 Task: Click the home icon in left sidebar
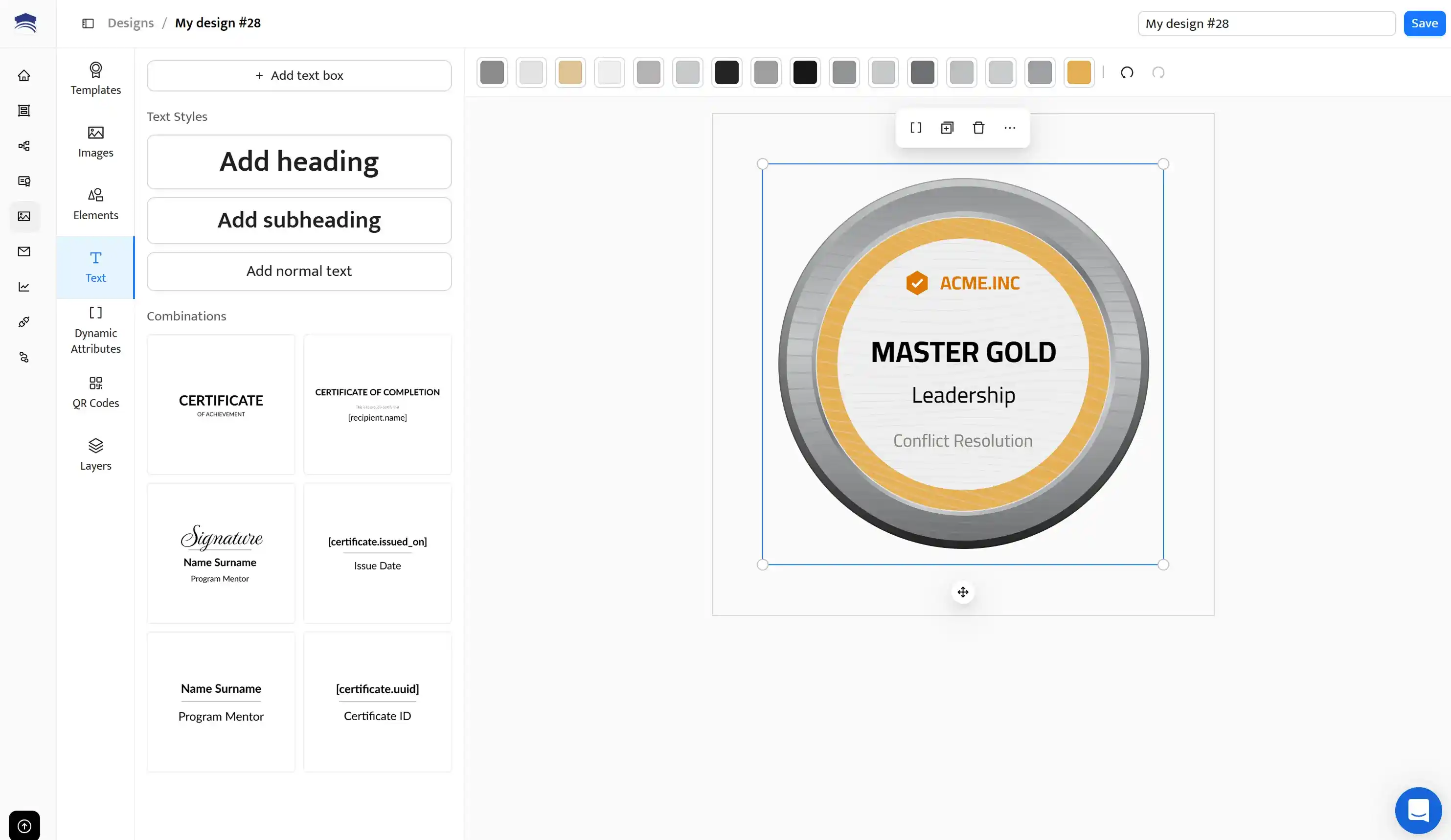pyautogui.click(x=24, y=75)
